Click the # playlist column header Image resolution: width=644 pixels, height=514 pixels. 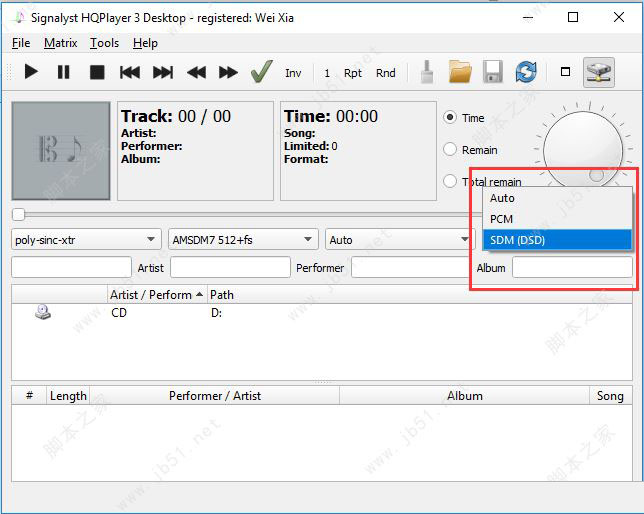coord(29,396)
